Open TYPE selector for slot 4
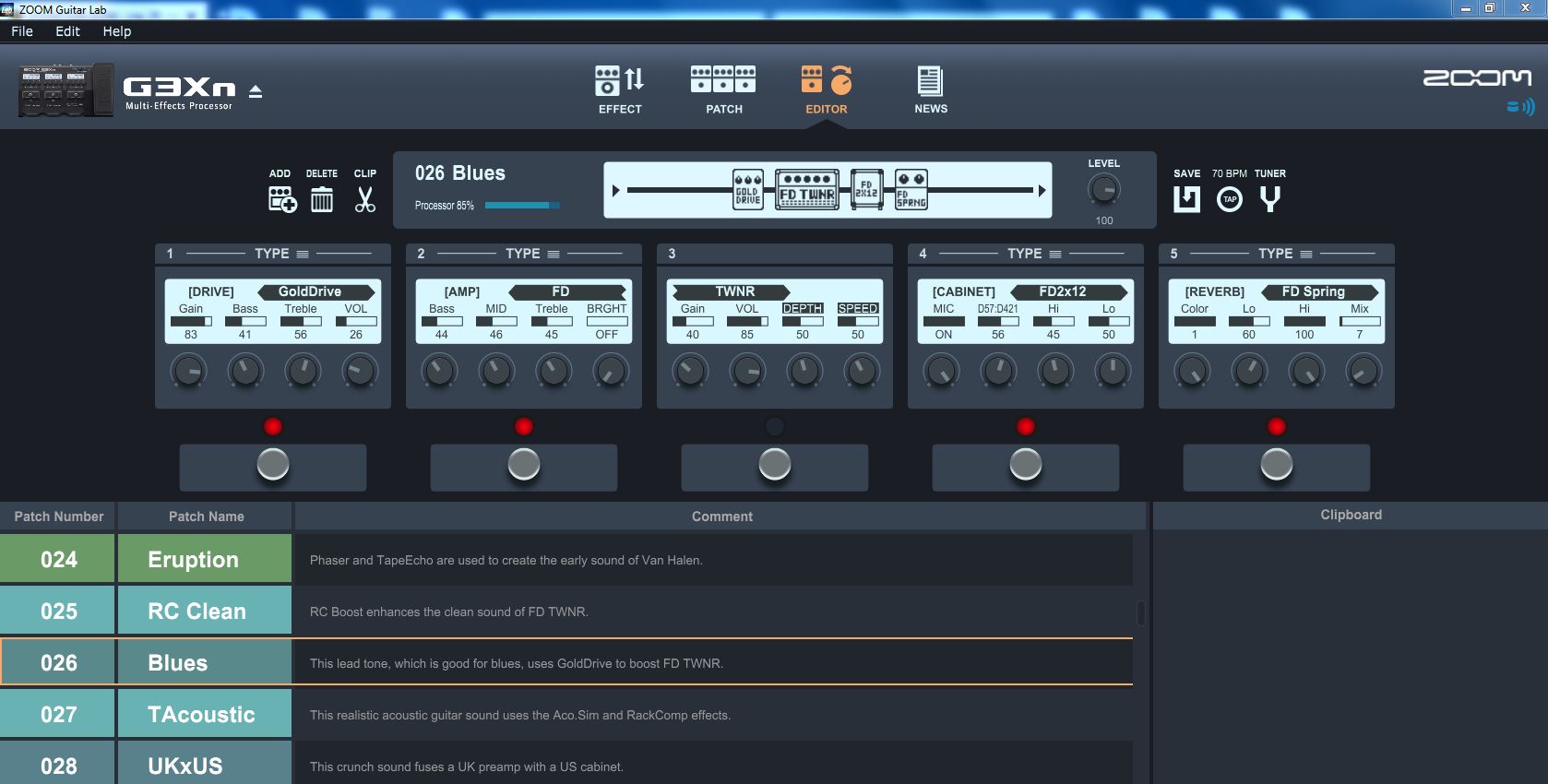 pos(1033,254)
